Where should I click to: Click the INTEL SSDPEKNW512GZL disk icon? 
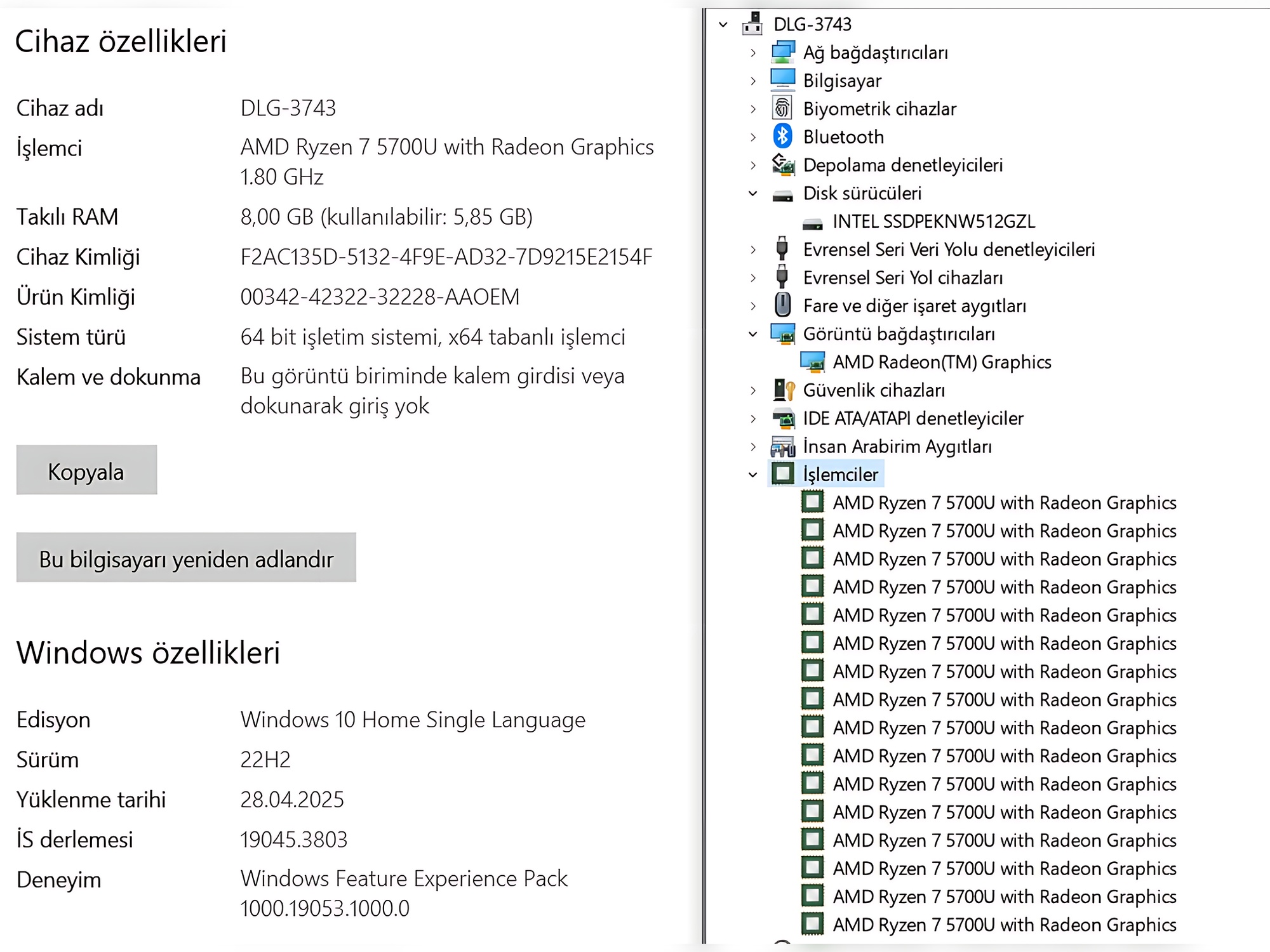[x=813, y=223]
